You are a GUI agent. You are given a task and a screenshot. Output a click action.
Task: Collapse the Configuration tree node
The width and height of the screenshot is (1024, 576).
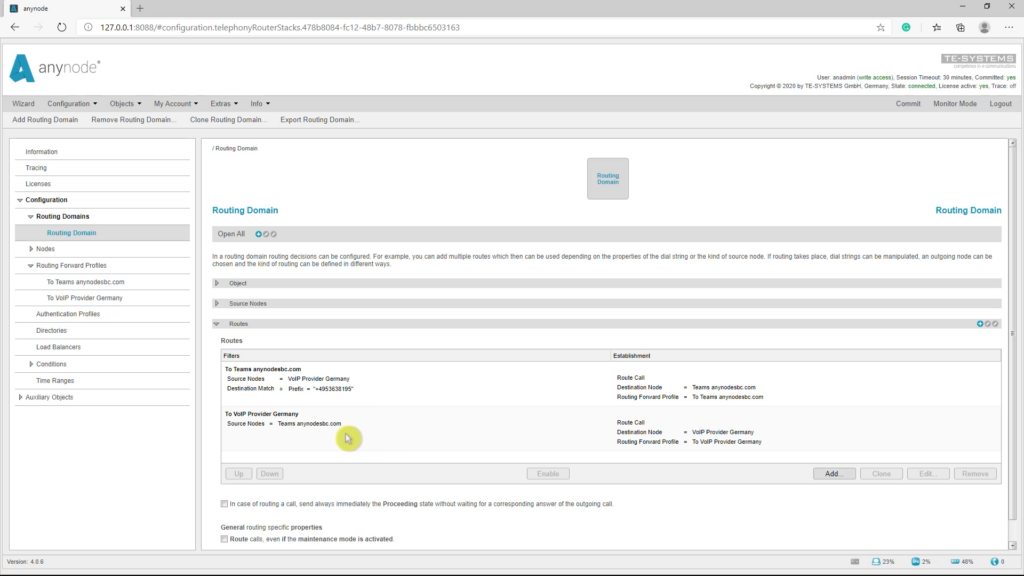(20, 200)
